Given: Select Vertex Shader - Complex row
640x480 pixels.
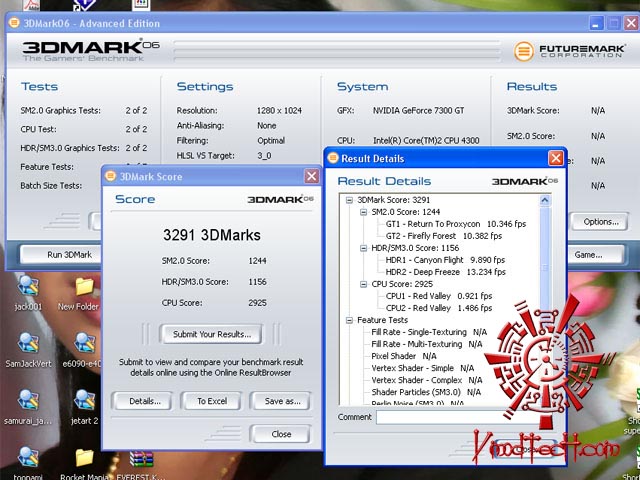Looking at the screenshot, I should pos(427,380).
